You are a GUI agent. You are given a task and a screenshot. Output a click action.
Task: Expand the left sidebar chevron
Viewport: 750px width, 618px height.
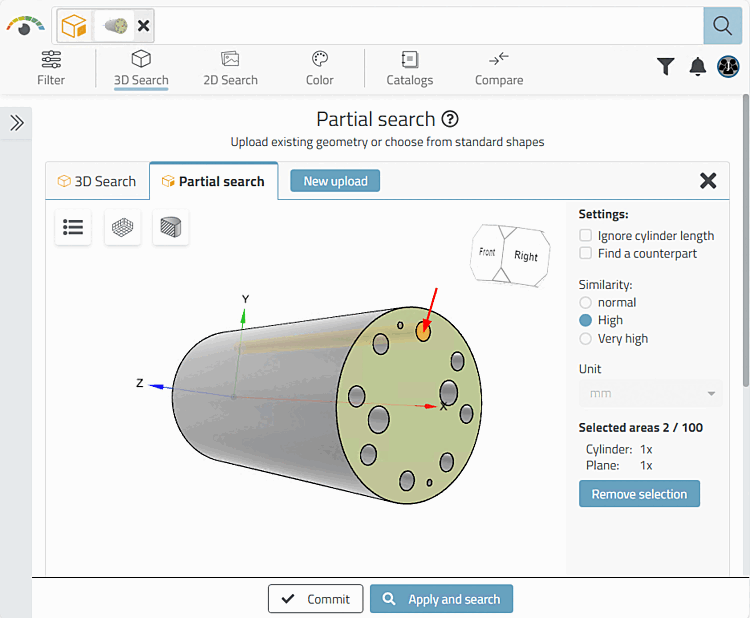pos(17,123)
